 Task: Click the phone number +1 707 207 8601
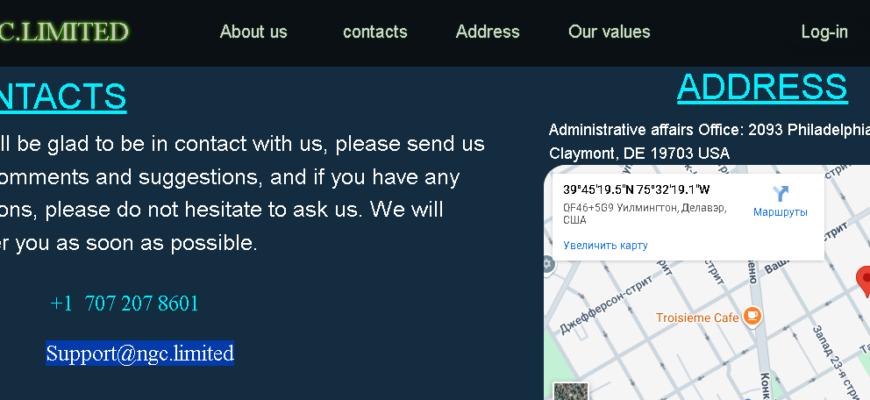[124, 303]
